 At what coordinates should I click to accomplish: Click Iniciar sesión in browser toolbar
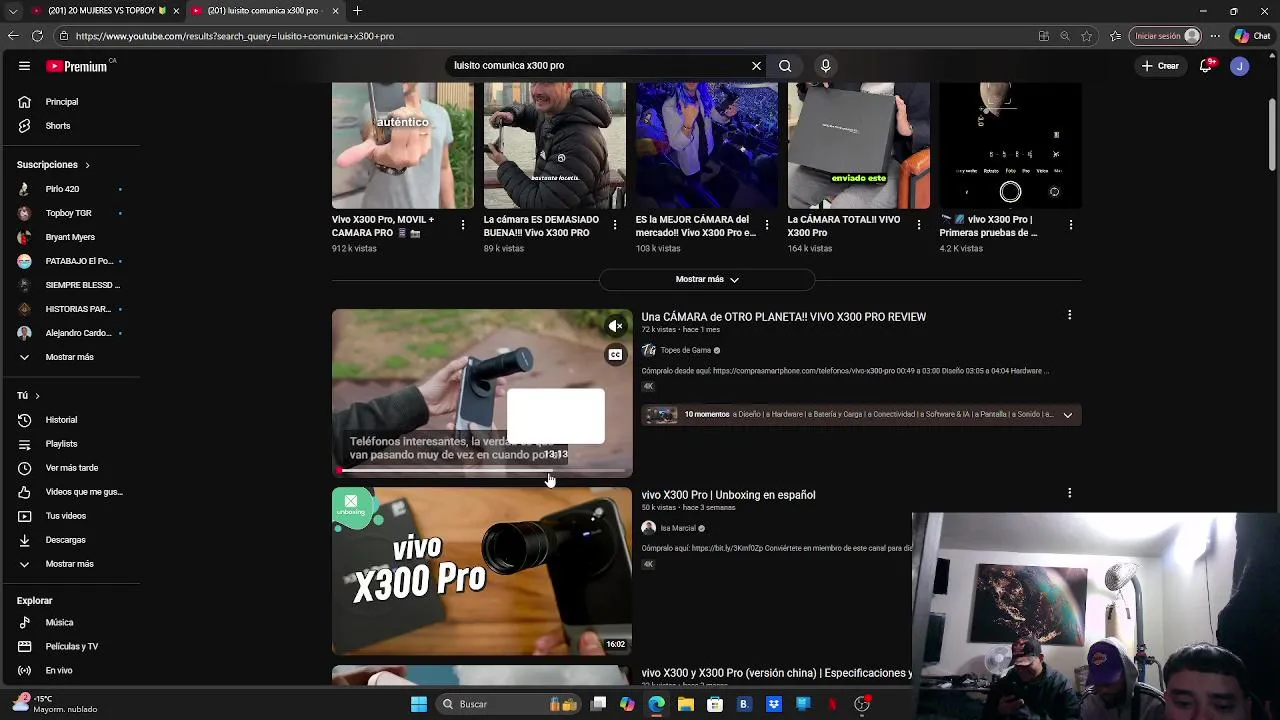tap(1165, 36)
